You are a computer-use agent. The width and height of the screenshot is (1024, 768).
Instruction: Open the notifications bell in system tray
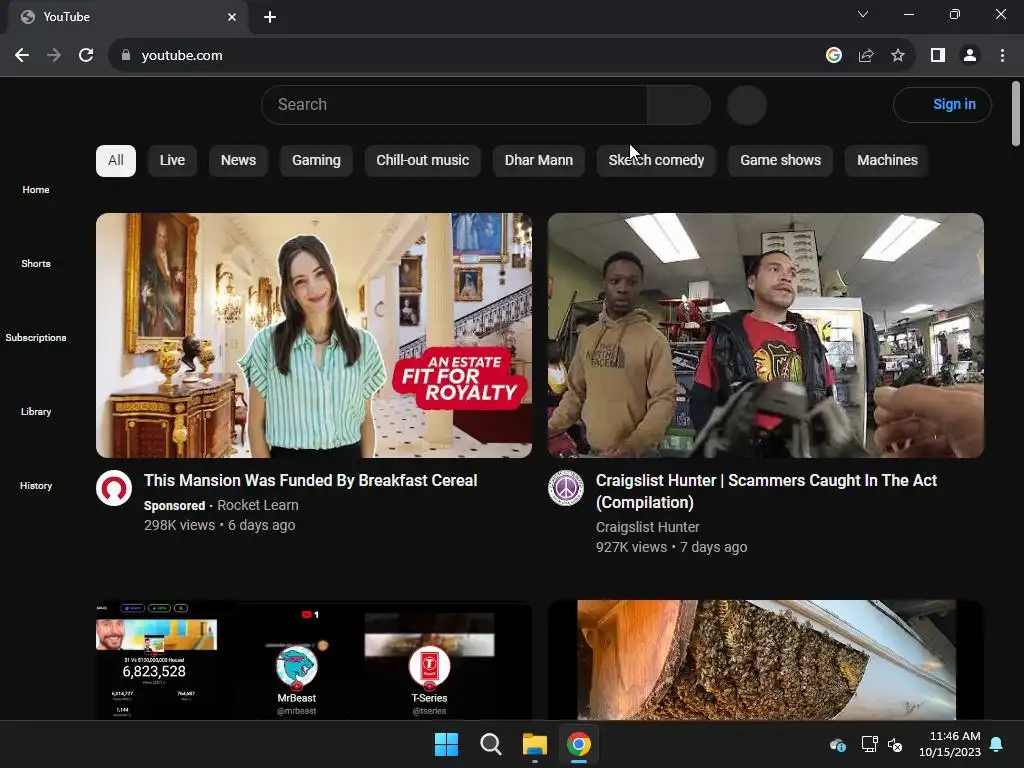click(x=997, y=744)
